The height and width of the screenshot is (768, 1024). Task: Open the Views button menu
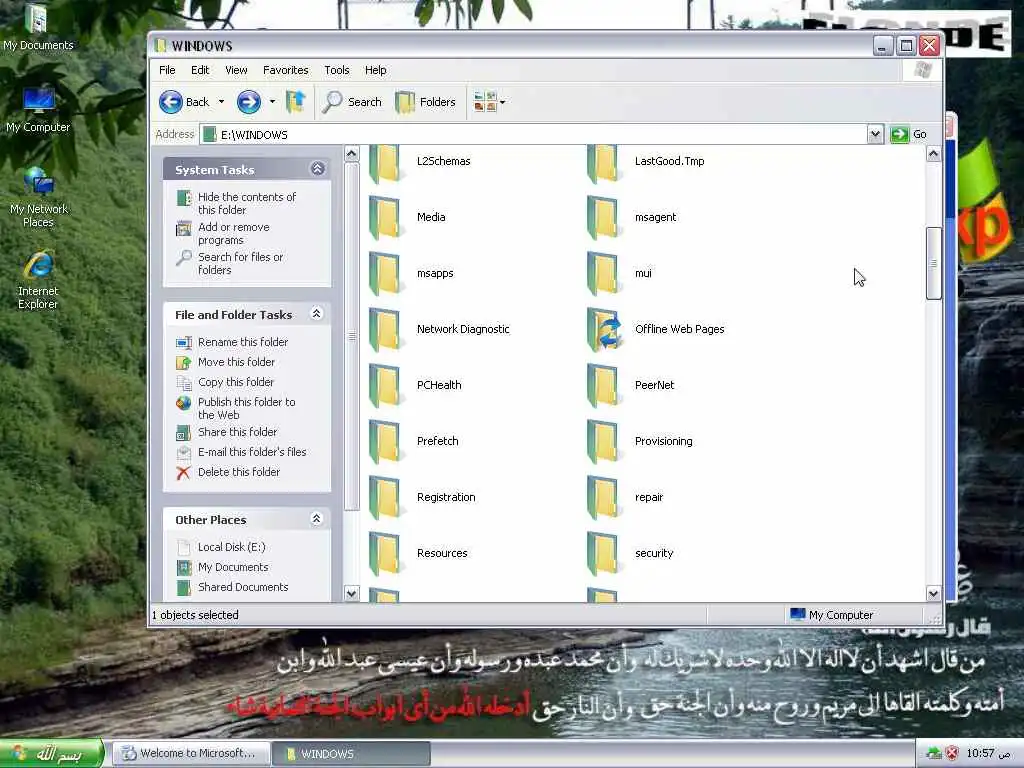click(x=489, y=102)
